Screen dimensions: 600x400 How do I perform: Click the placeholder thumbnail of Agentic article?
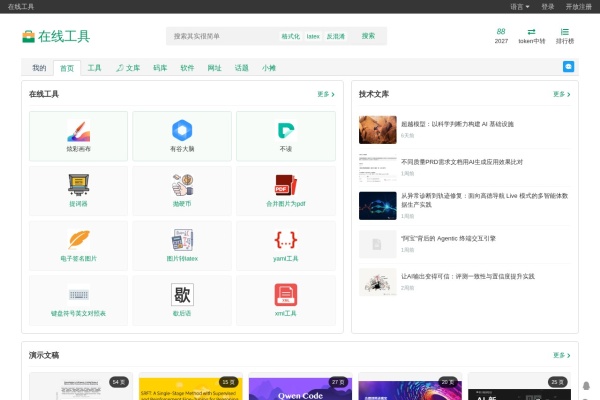coord(378,244)
